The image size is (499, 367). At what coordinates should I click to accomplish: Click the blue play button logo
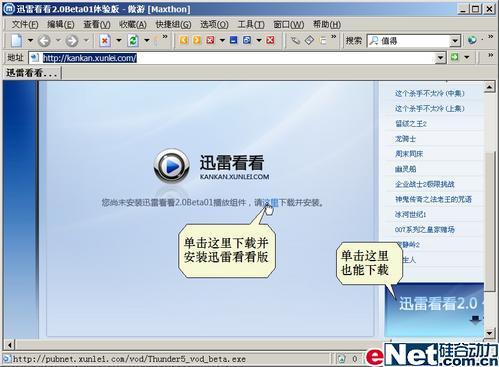[x=172, y=166]
